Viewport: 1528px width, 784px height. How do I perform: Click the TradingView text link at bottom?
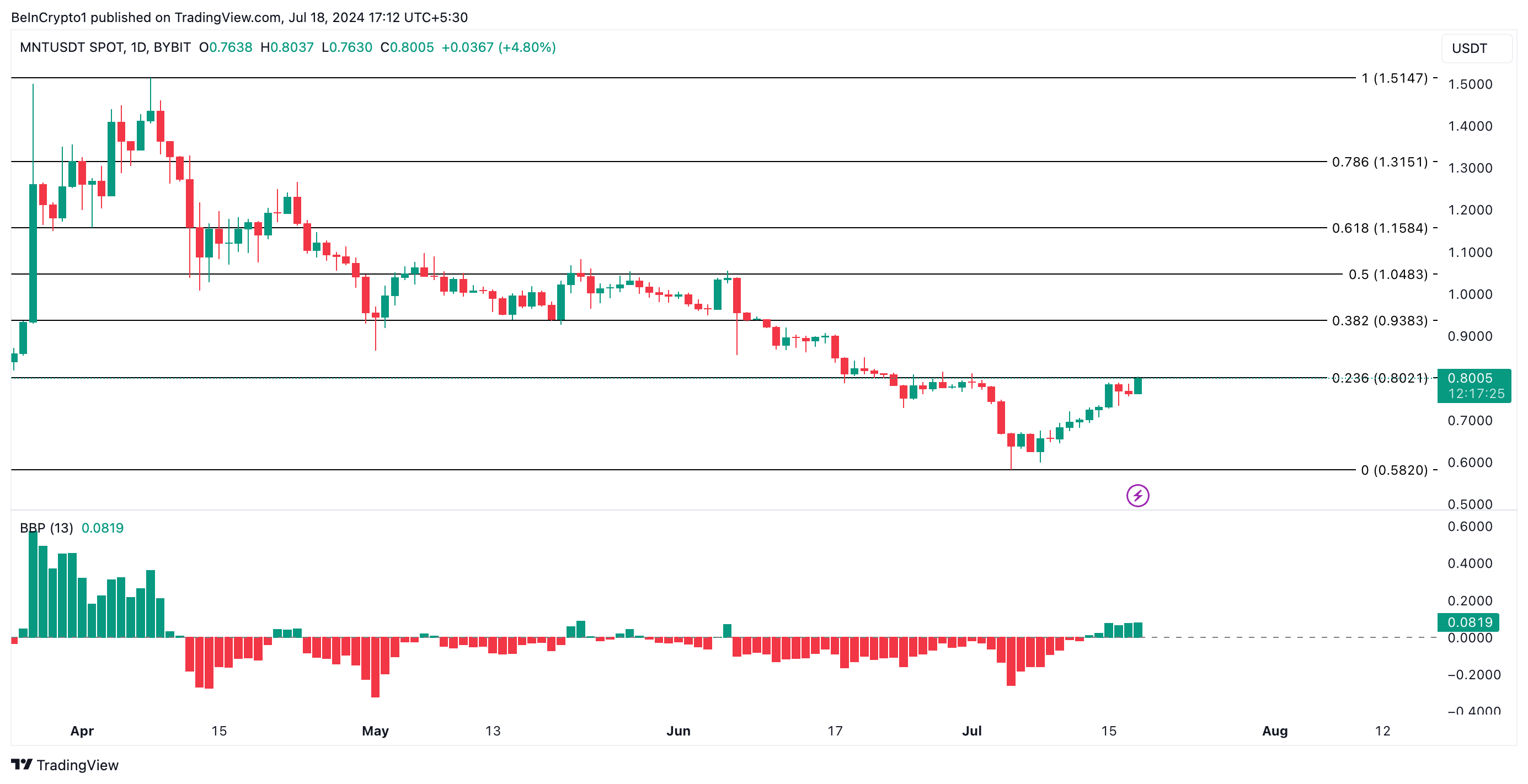(x=77, y=765)
